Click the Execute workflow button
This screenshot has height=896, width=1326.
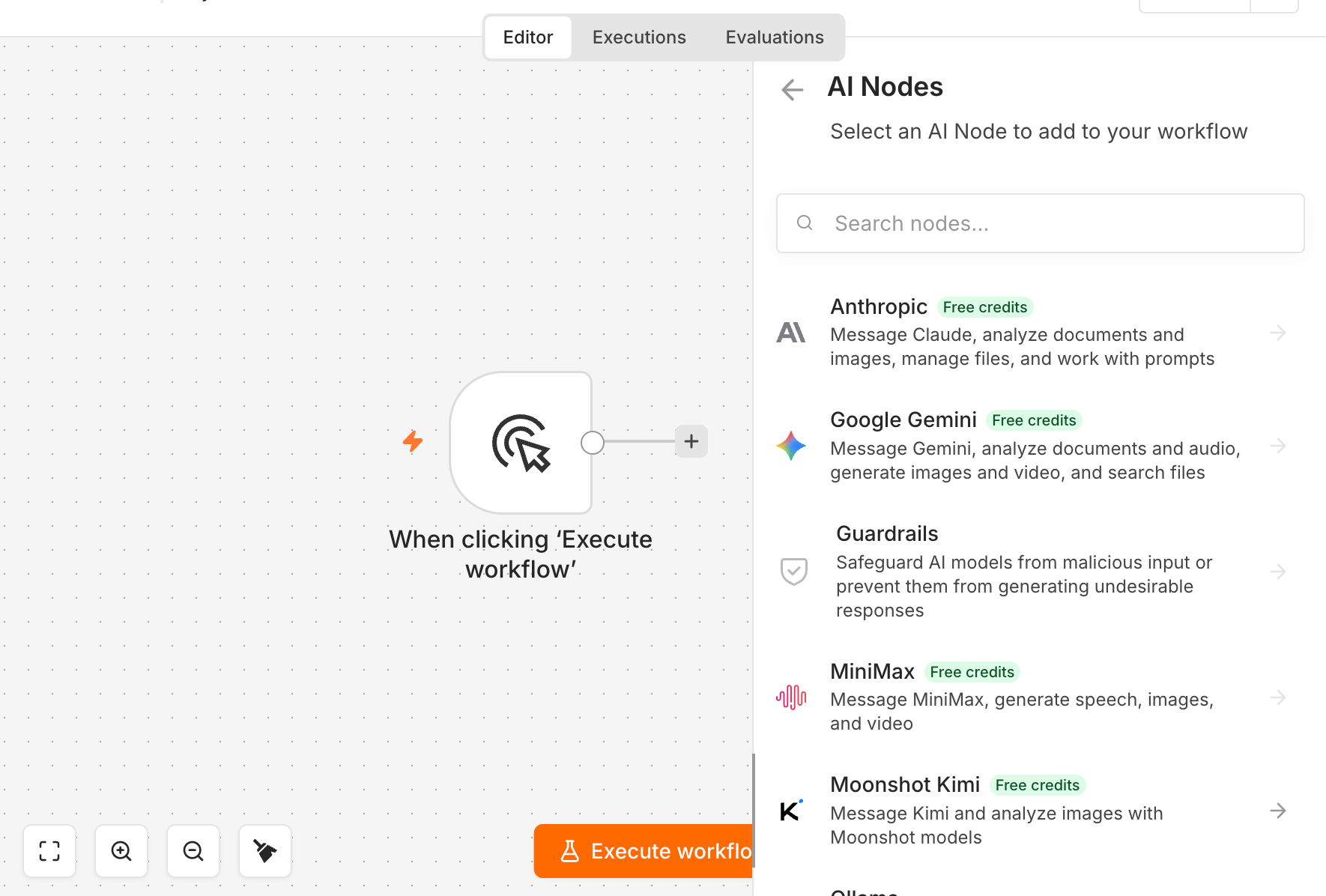644,851
